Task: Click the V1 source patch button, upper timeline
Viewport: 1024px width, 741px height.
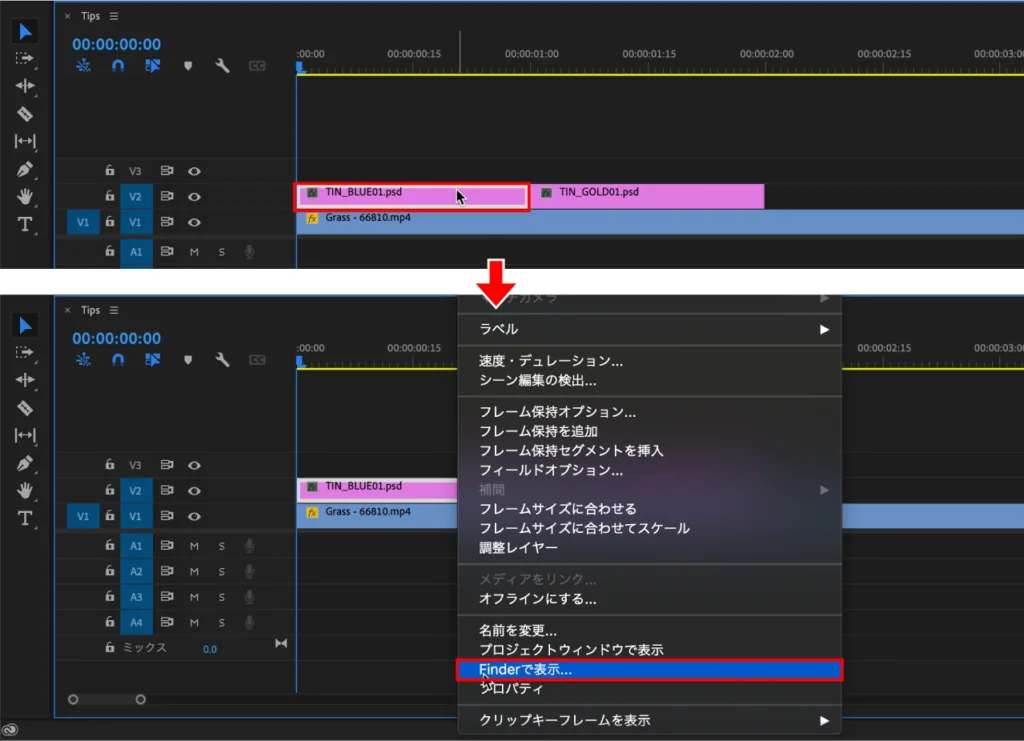Action: tap(83, 222)
